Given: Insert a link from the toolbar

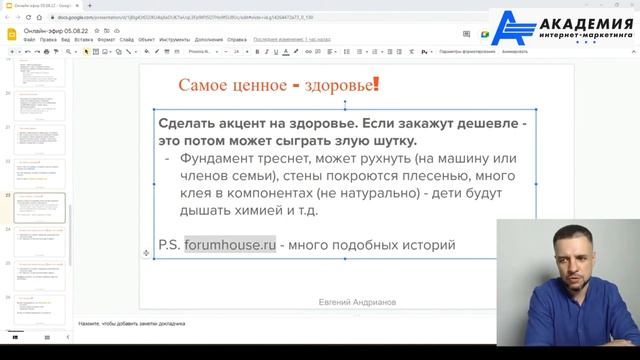Looking at the screenshot, I should coord(308,52).
